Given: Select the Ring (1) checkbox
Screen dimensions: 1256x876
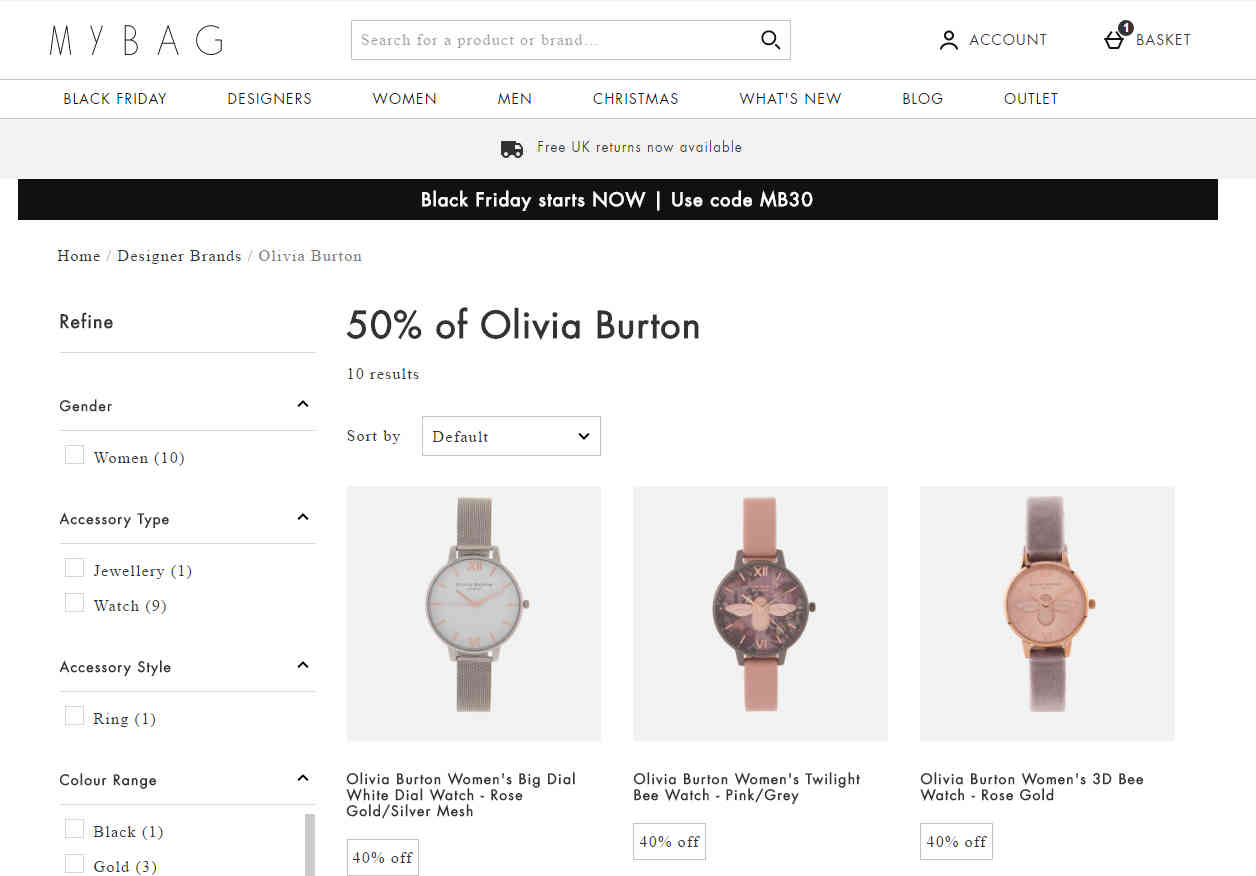Looking at the screenshot, I should [74, 716].
